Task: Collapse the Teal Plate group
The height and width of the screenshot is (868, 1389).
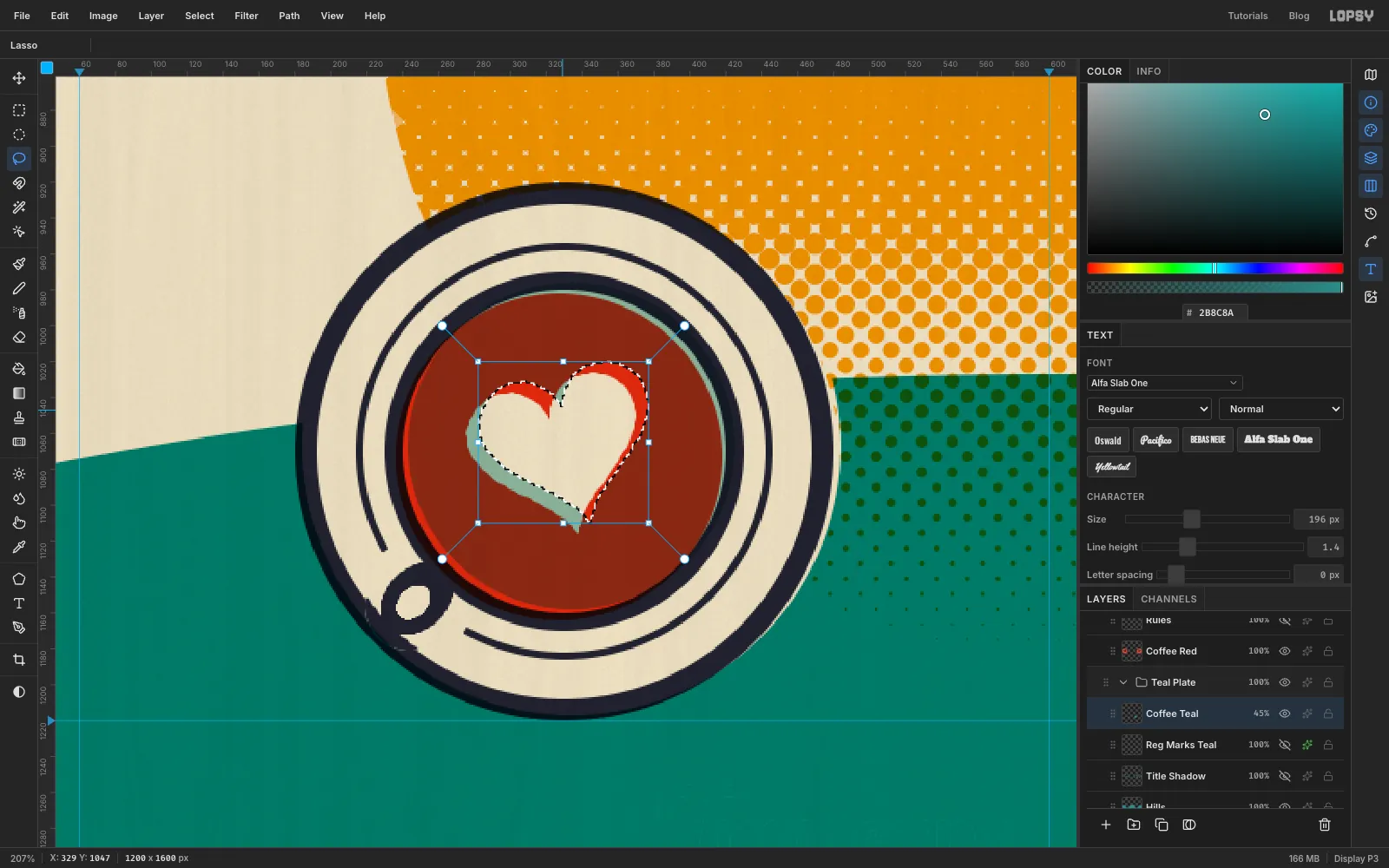Action: point(1123,682)
